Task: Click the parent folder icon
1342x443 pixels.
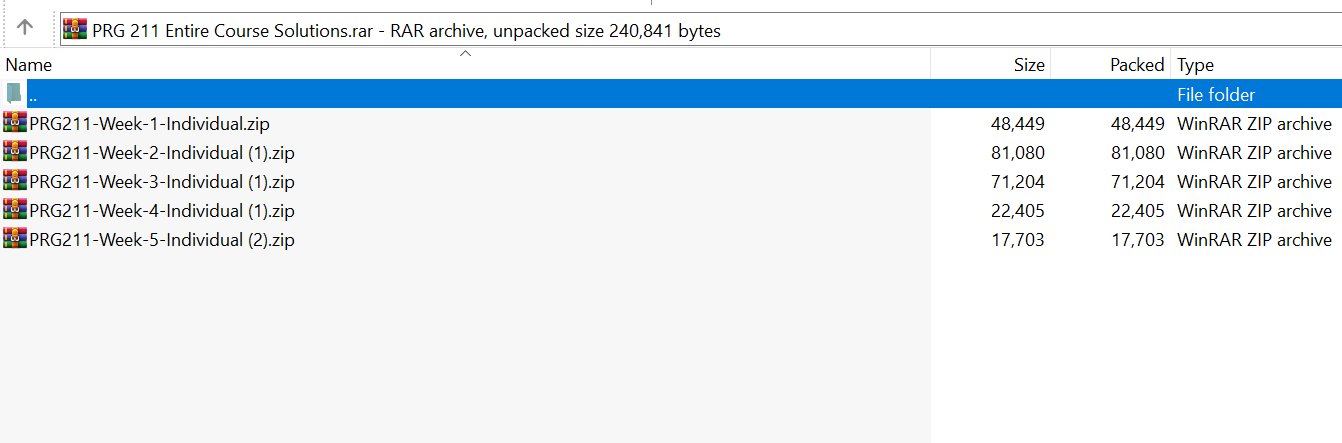Action: point(14,94)
